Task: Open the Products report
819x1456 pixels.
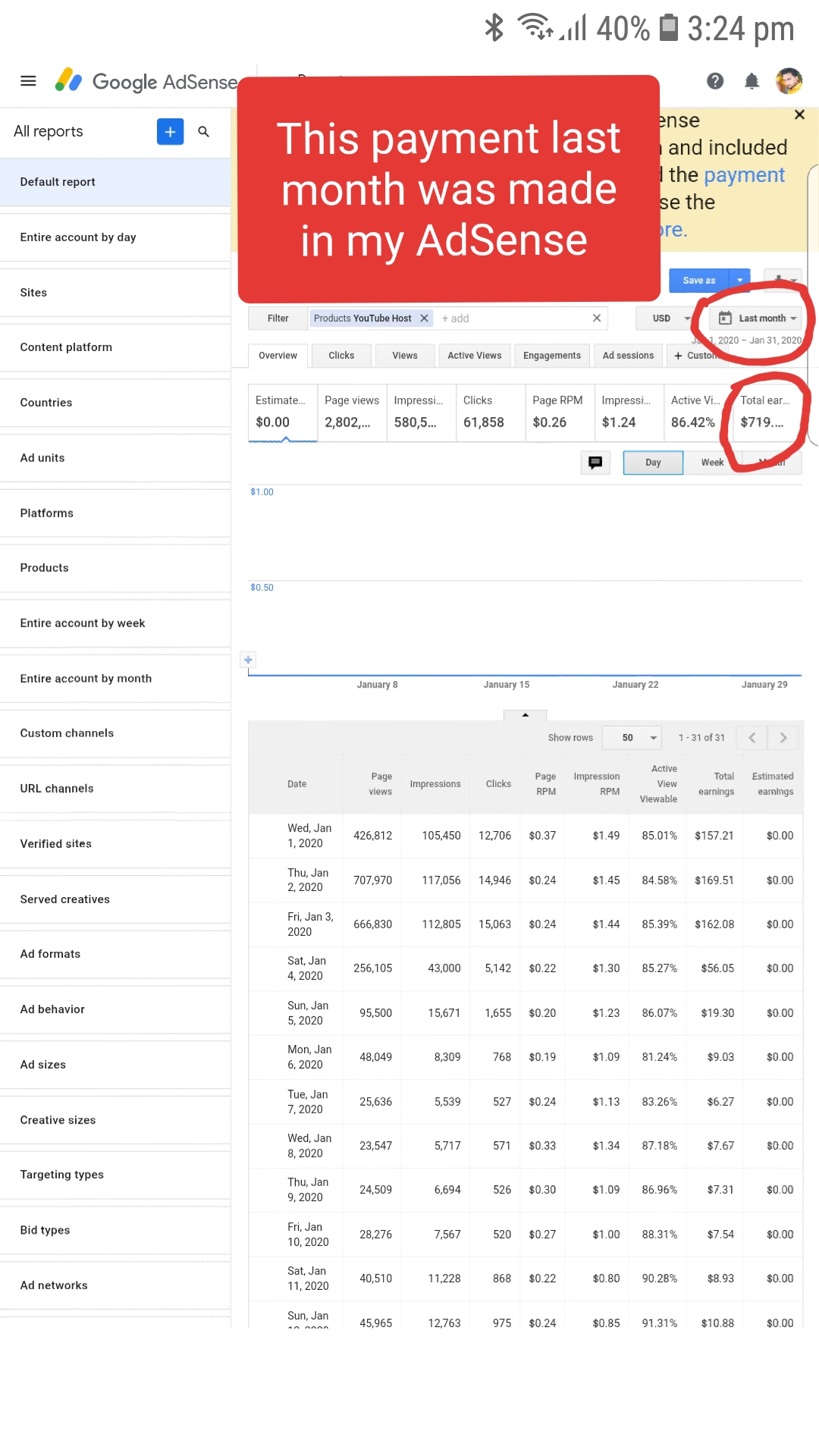Action: click(115, 568)
